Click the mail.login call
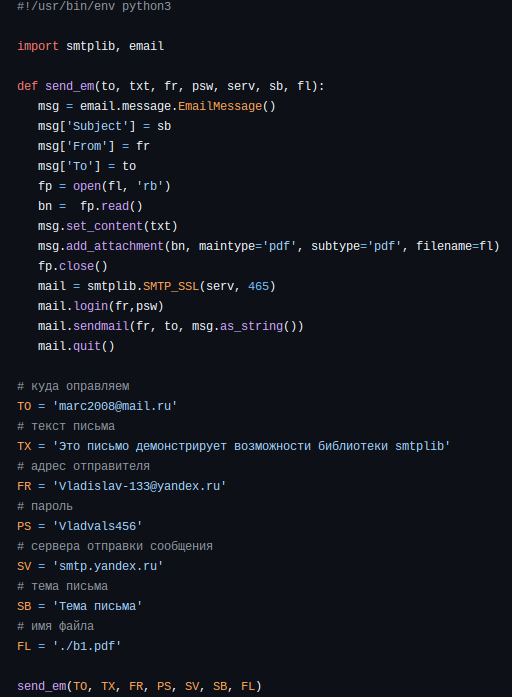The width and height of the screenshot is (512, 697). coord(101,306)
